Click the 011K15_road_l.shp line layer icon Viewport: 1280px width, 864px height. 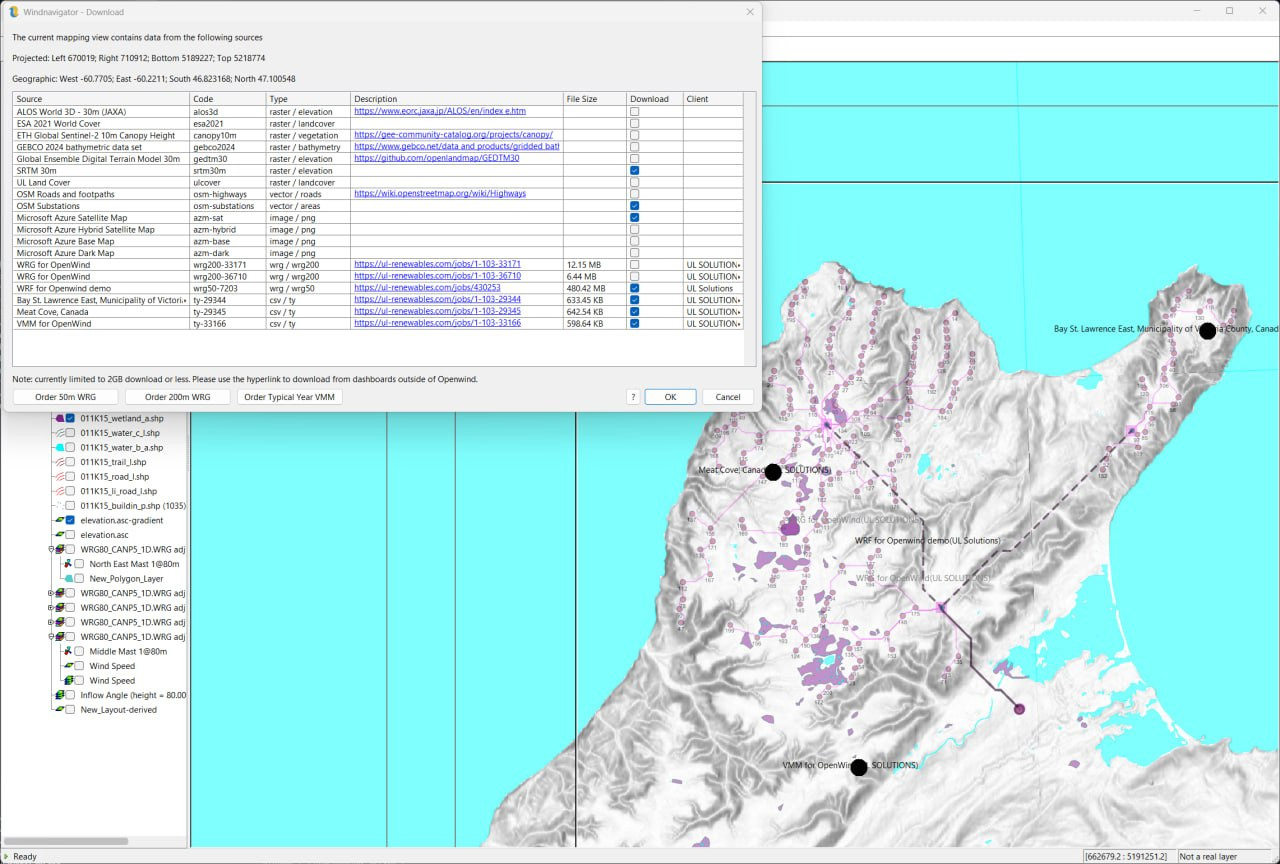pyautogui.click(x=58, y=476)
